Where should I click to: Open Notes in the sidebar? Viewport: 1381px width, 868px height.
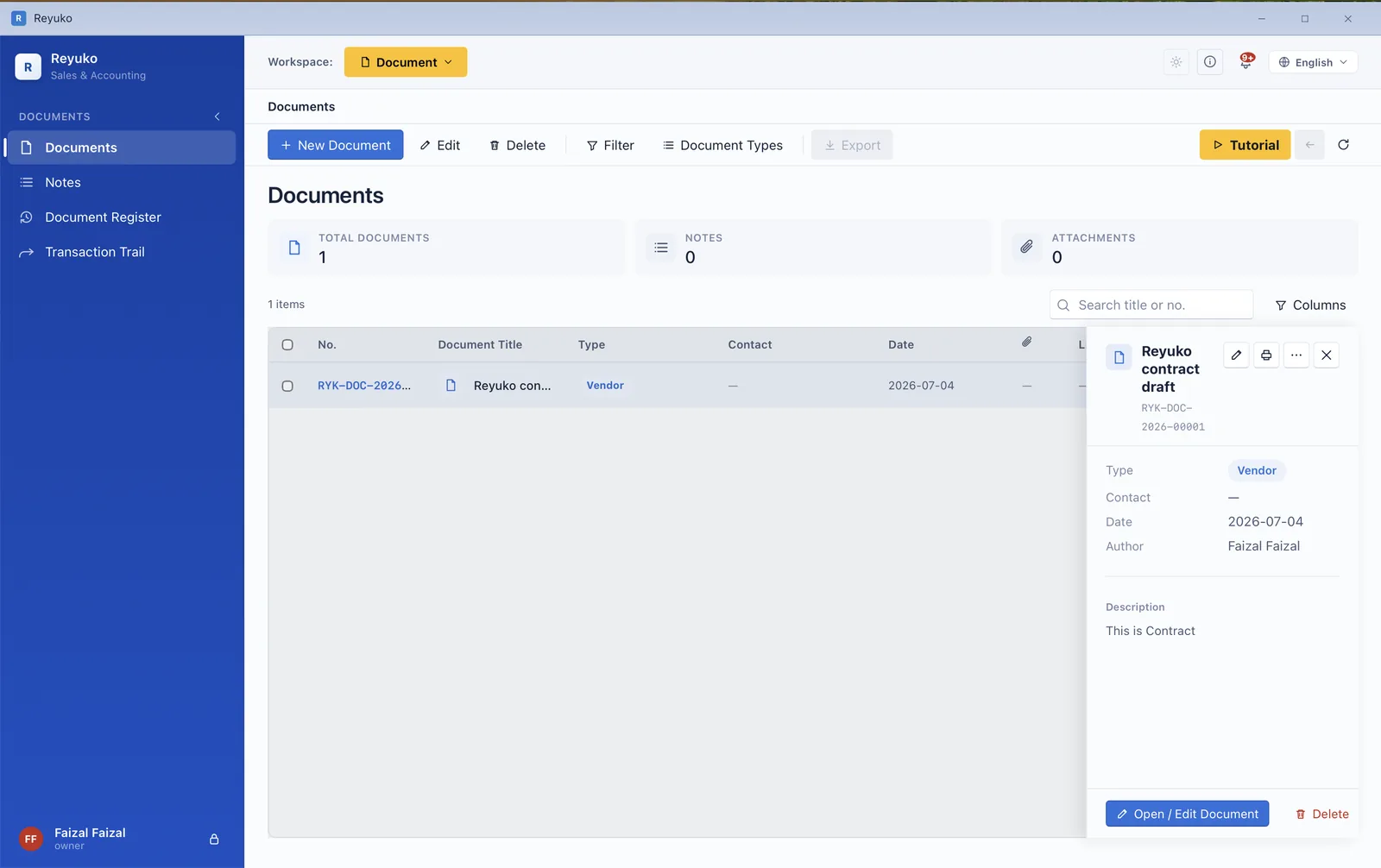[121, 183]
